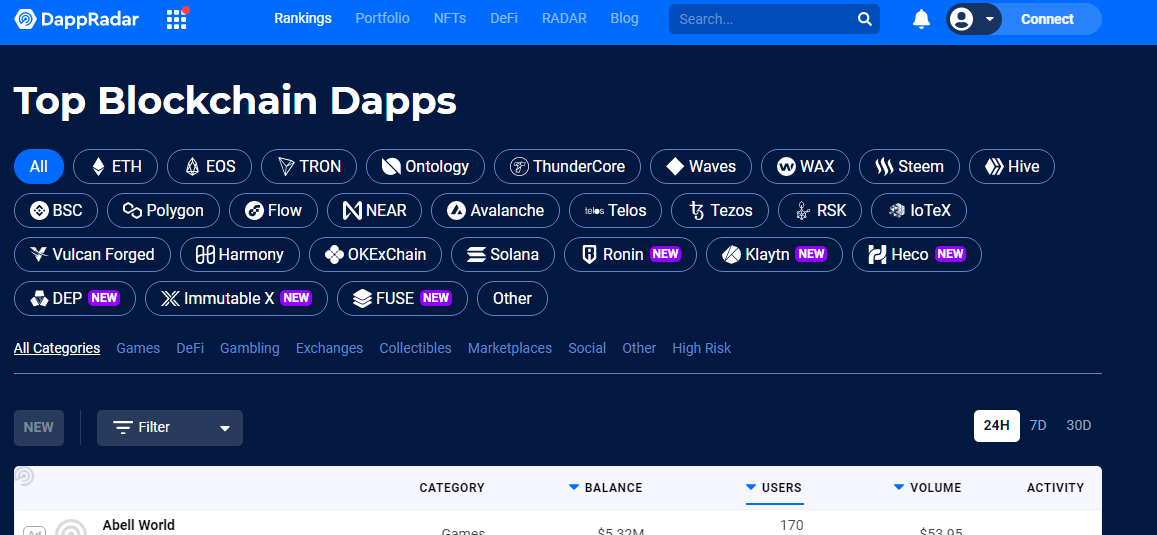Filter by TRON blockchain
The height and width of the screenshot is (535, 1157).
(x=309, y=167)
